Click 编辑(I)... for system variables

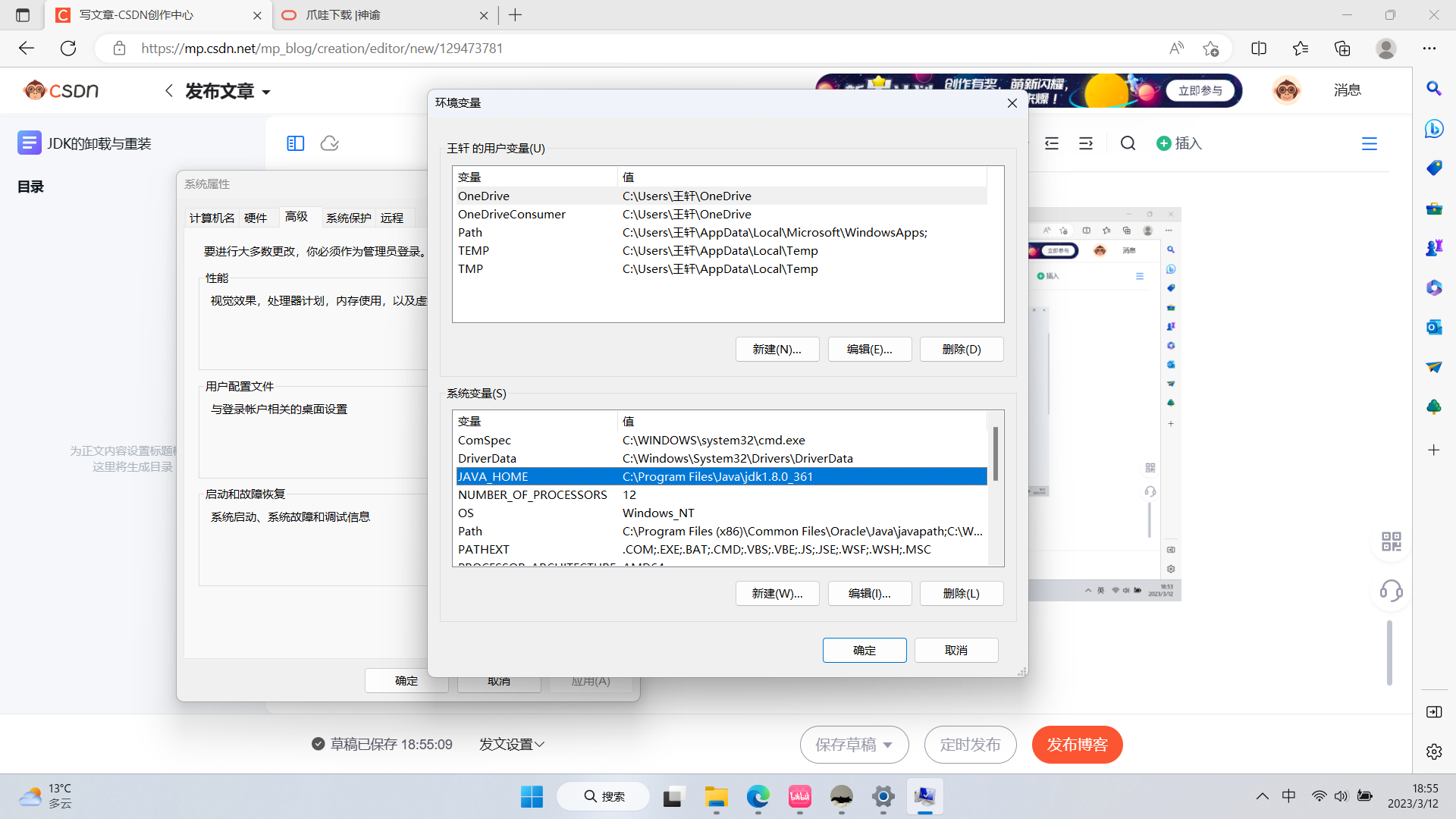[x=869, y=594]
